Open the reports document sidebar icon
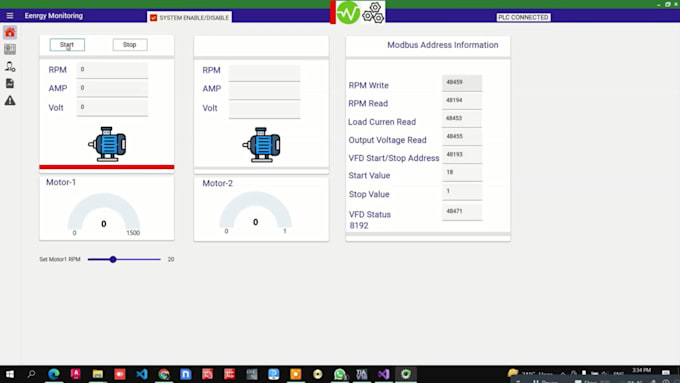 [x=10, y=83]
